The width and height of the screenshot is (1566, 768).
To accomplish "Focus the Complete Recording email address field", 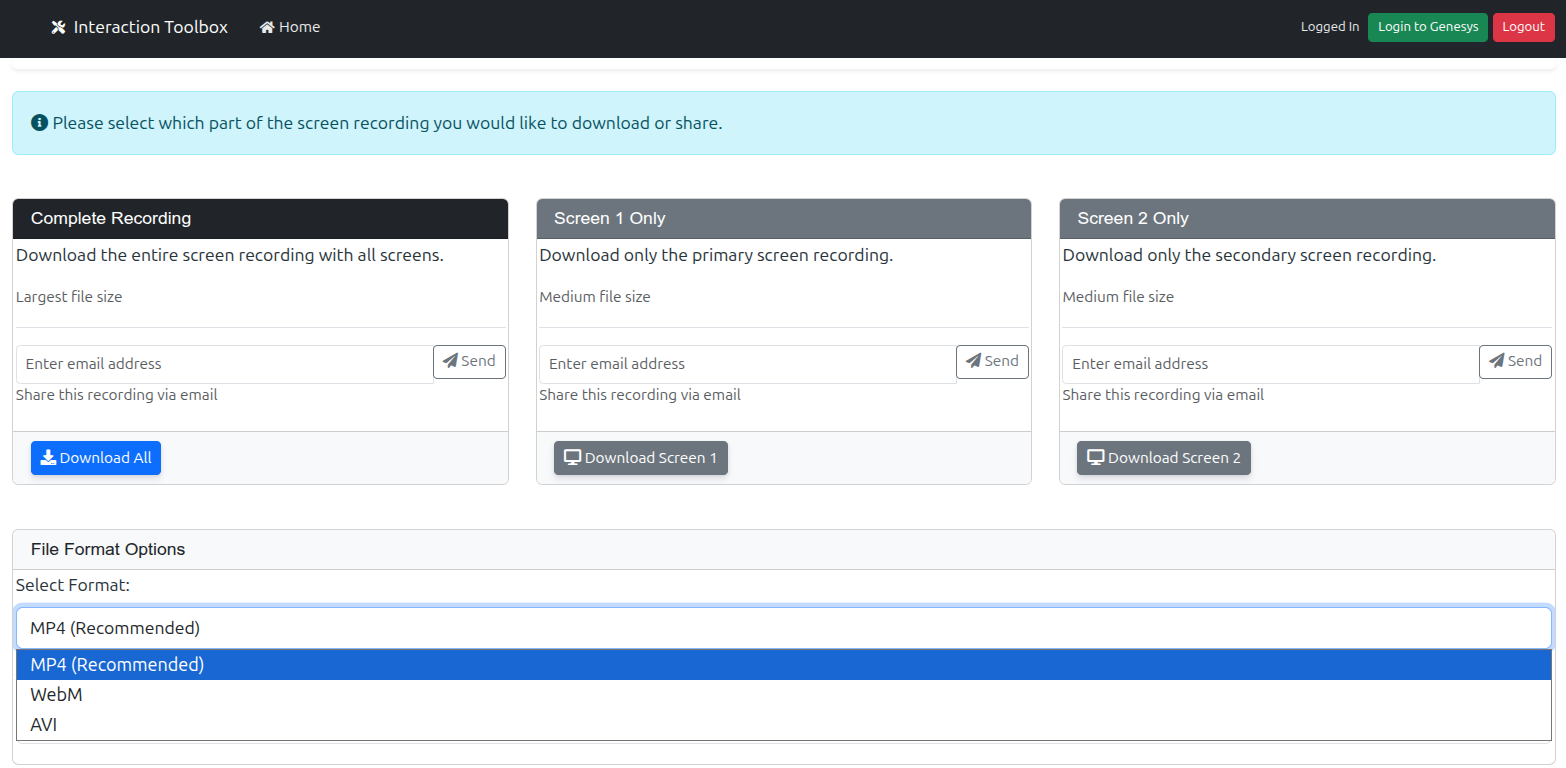I will point(224,364).
